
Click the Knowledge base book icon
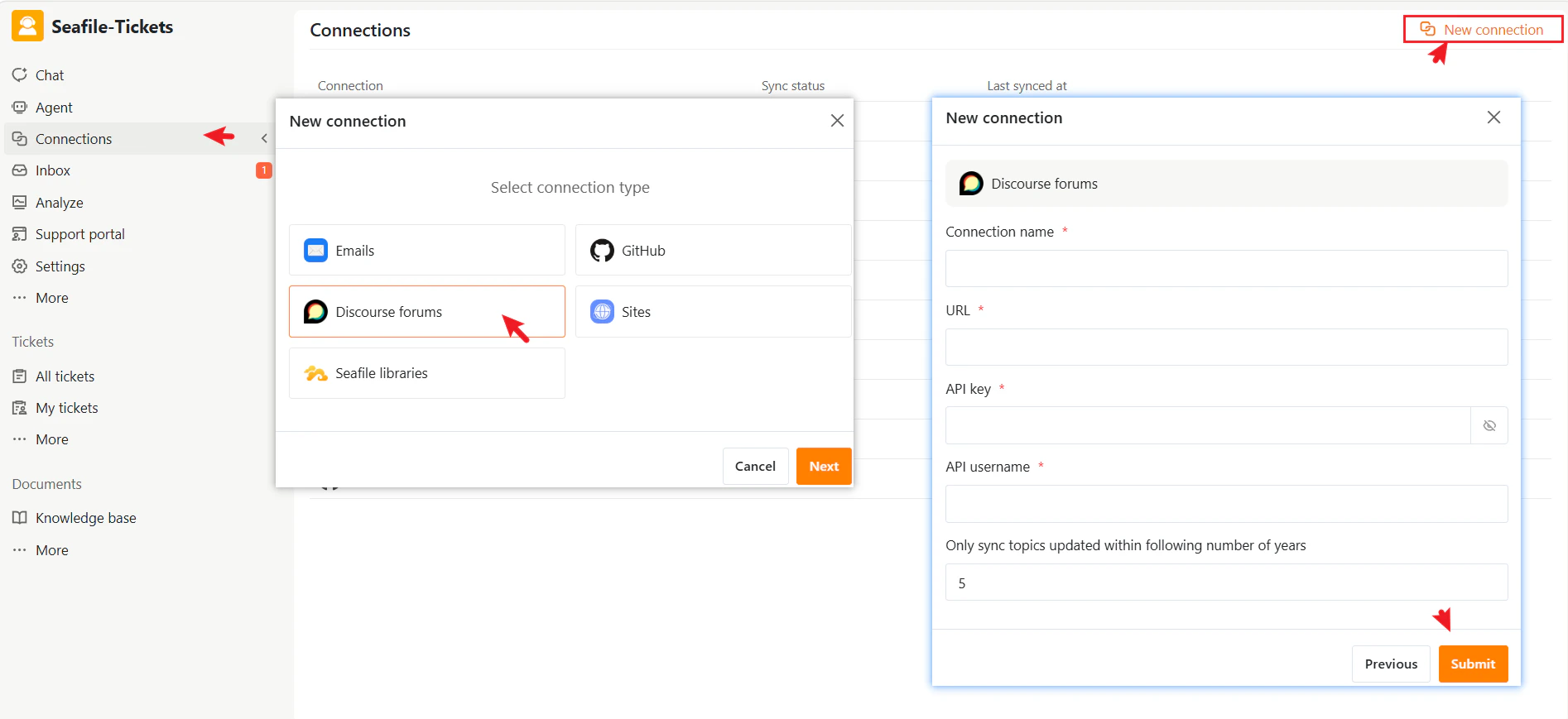[20, 518]
